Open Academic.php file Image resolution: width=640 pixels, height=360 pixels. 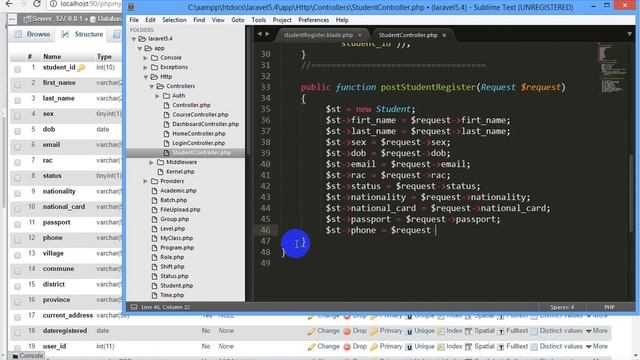[x=178, y=191]
